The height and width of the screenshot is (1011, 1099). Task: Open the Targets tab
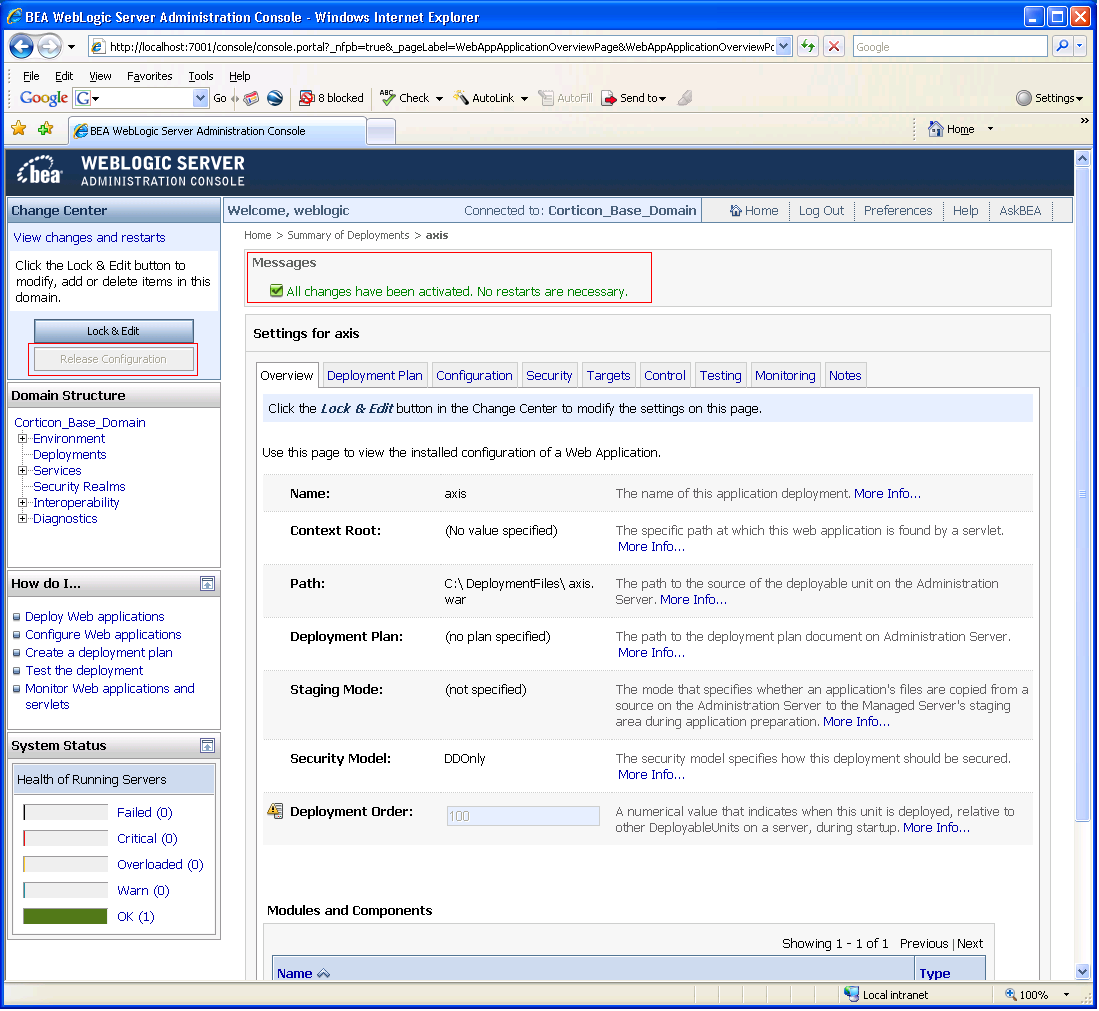click(608, 376)
